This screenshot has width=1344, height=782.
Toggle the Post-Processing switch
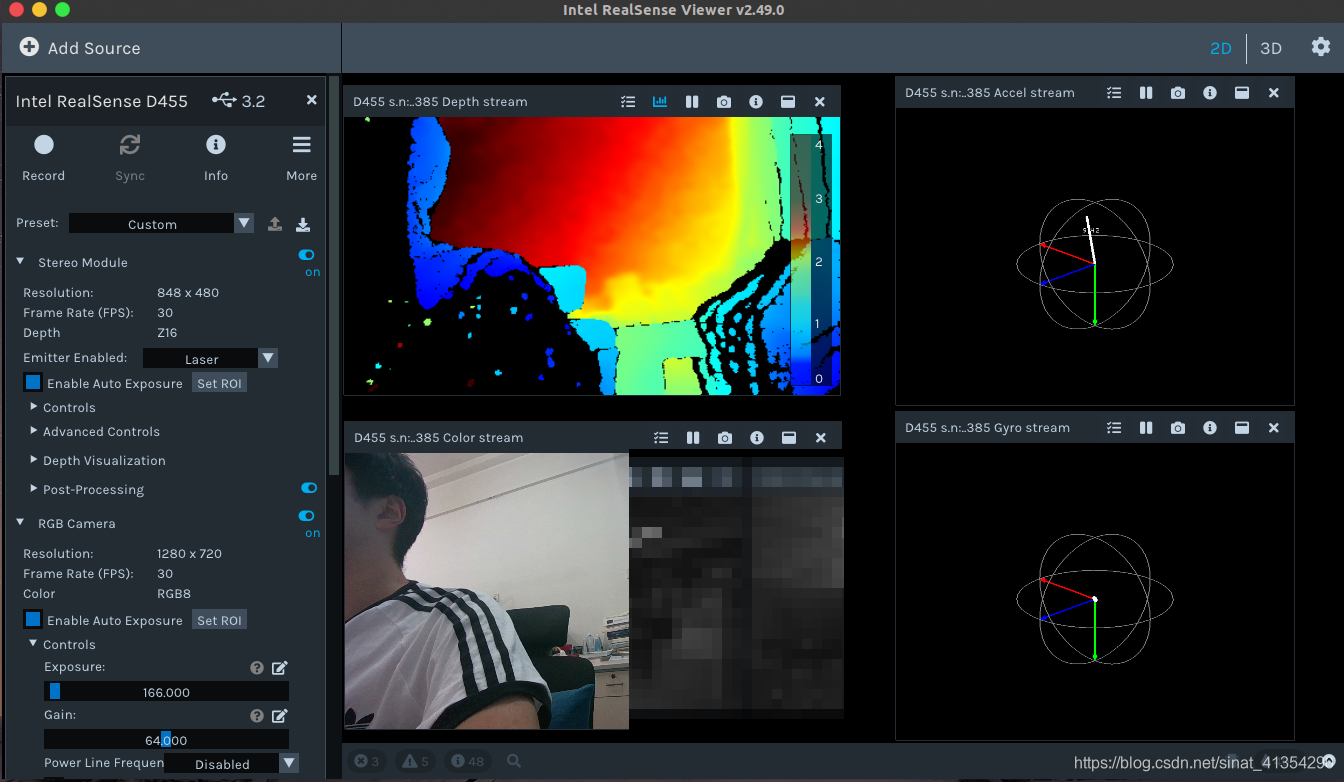pyautogui.click(x=309, y=488)
